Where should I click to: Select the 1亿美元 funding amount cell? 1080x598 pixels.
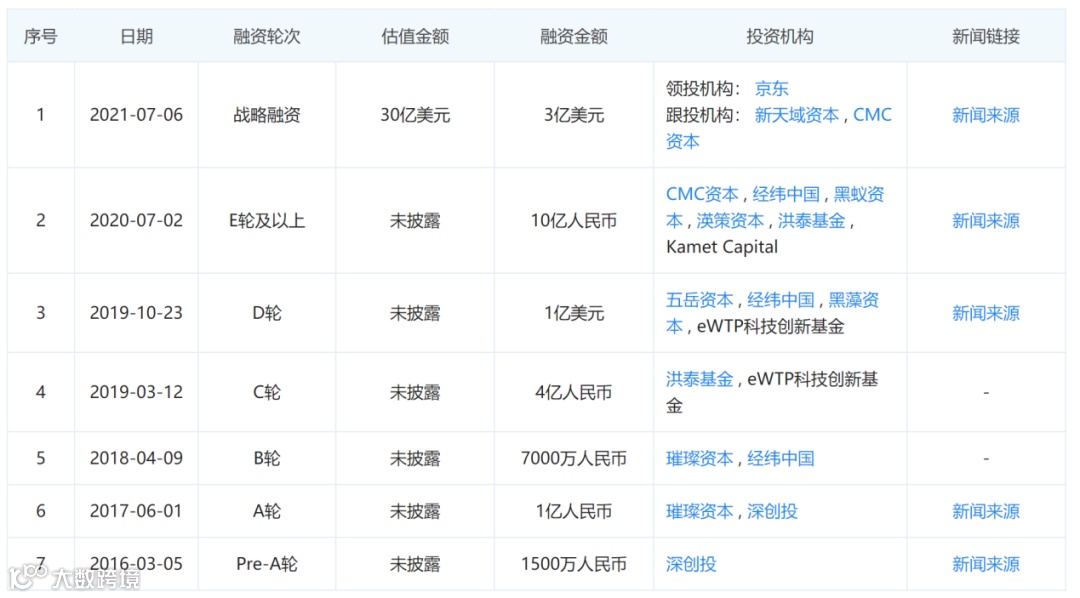click(x=574, y=313)
